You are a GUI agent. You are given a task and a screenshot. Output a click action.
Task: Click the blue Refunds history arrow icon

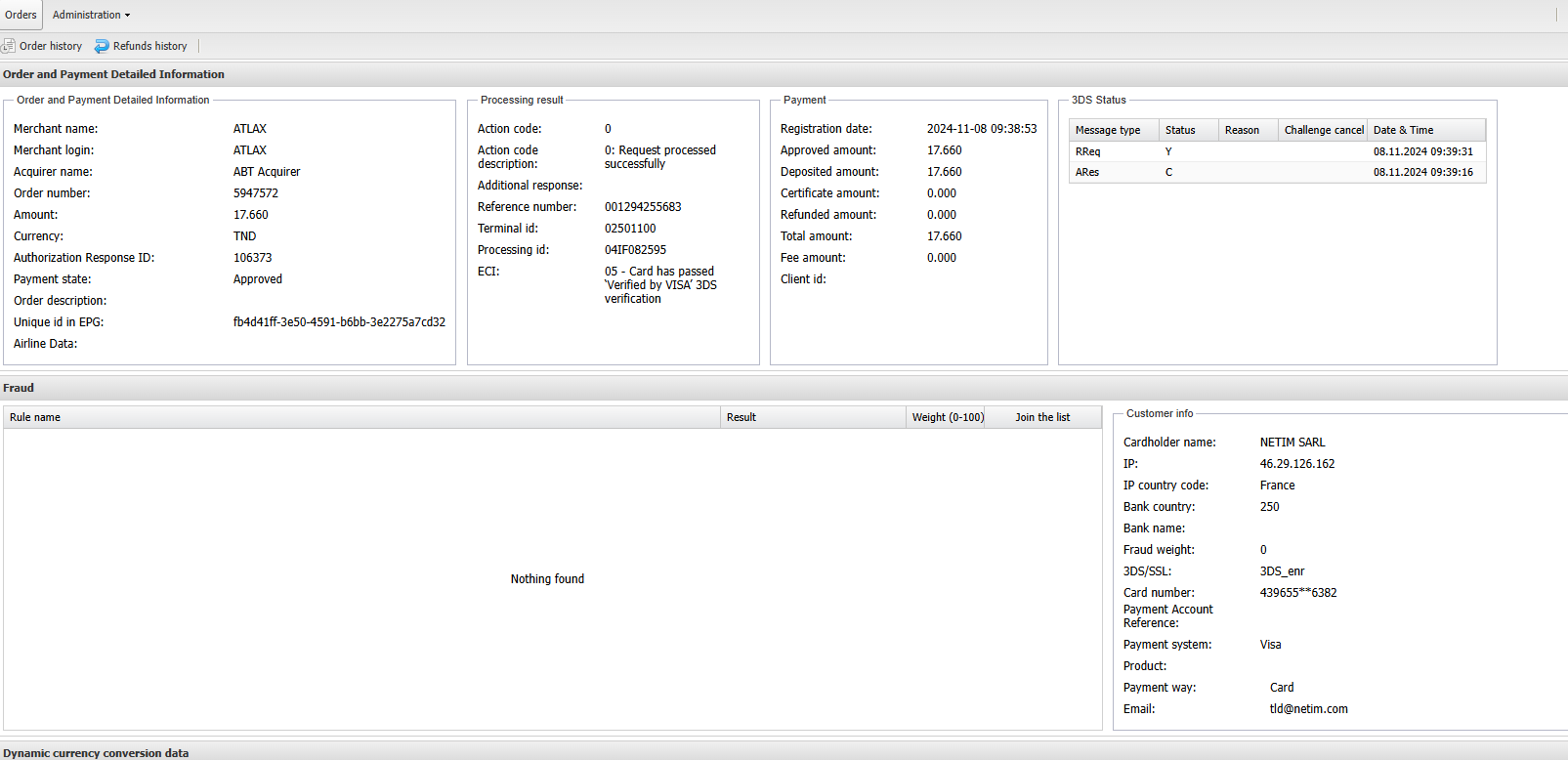pos(102,46)
